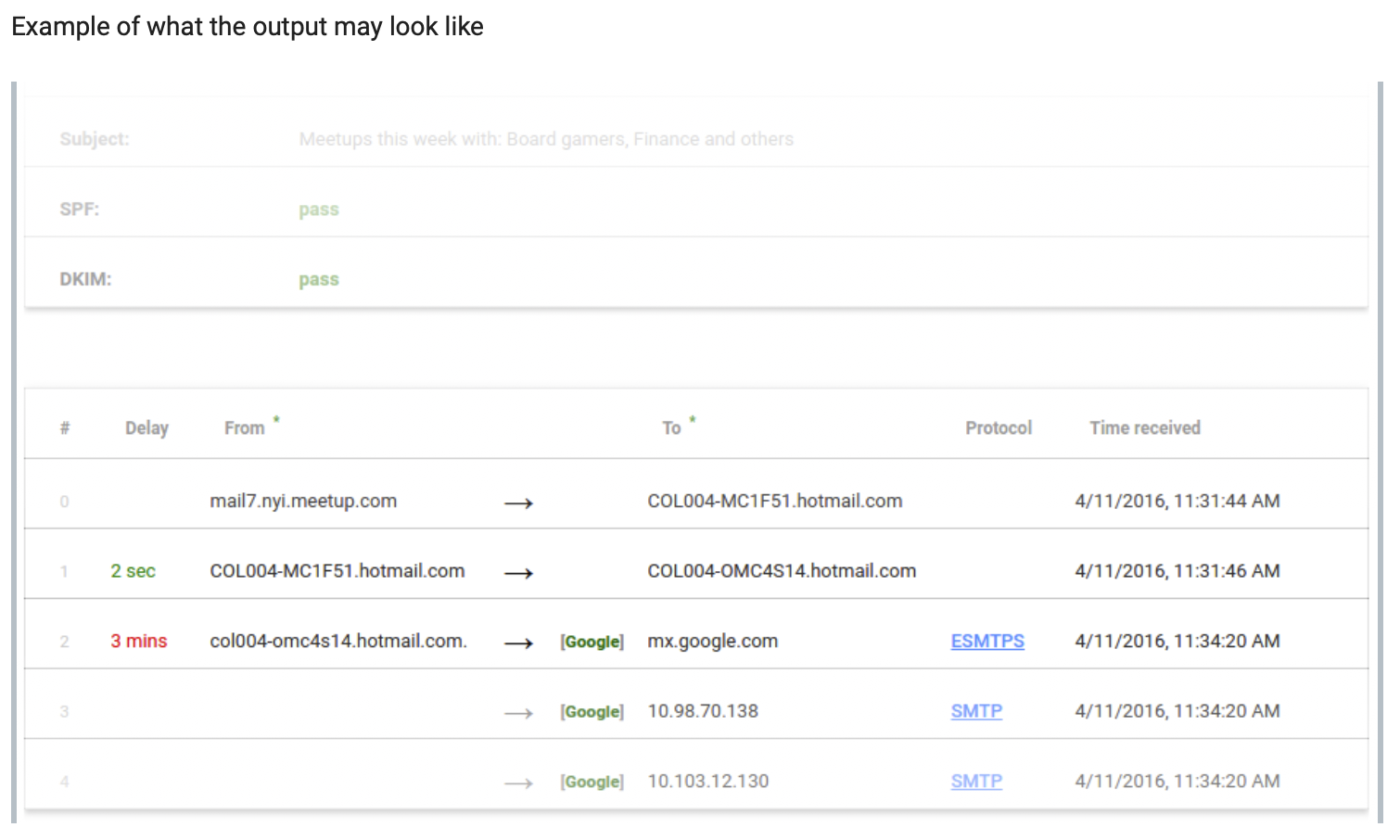Open SMTP link for 10.98.70.138

coord(976,711)
